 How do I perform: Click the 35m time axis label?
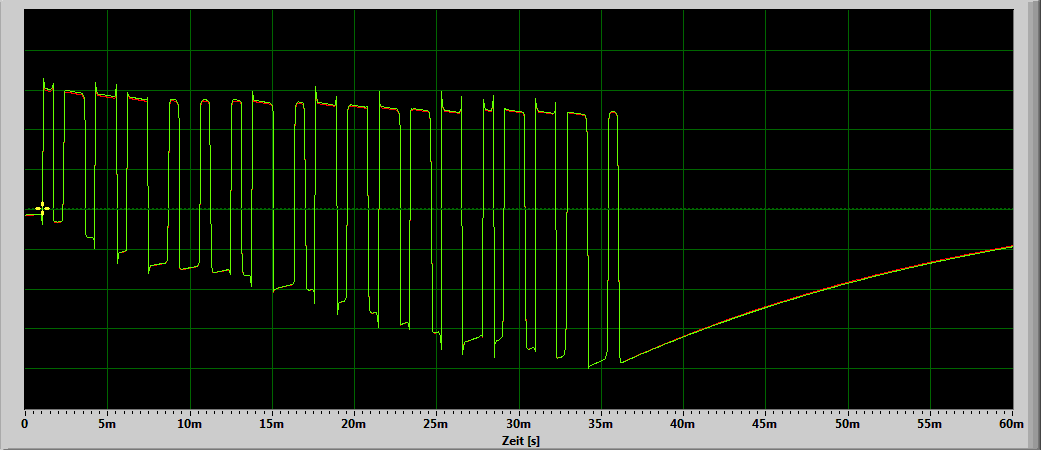pyautogui.click(x=601, y=423)
